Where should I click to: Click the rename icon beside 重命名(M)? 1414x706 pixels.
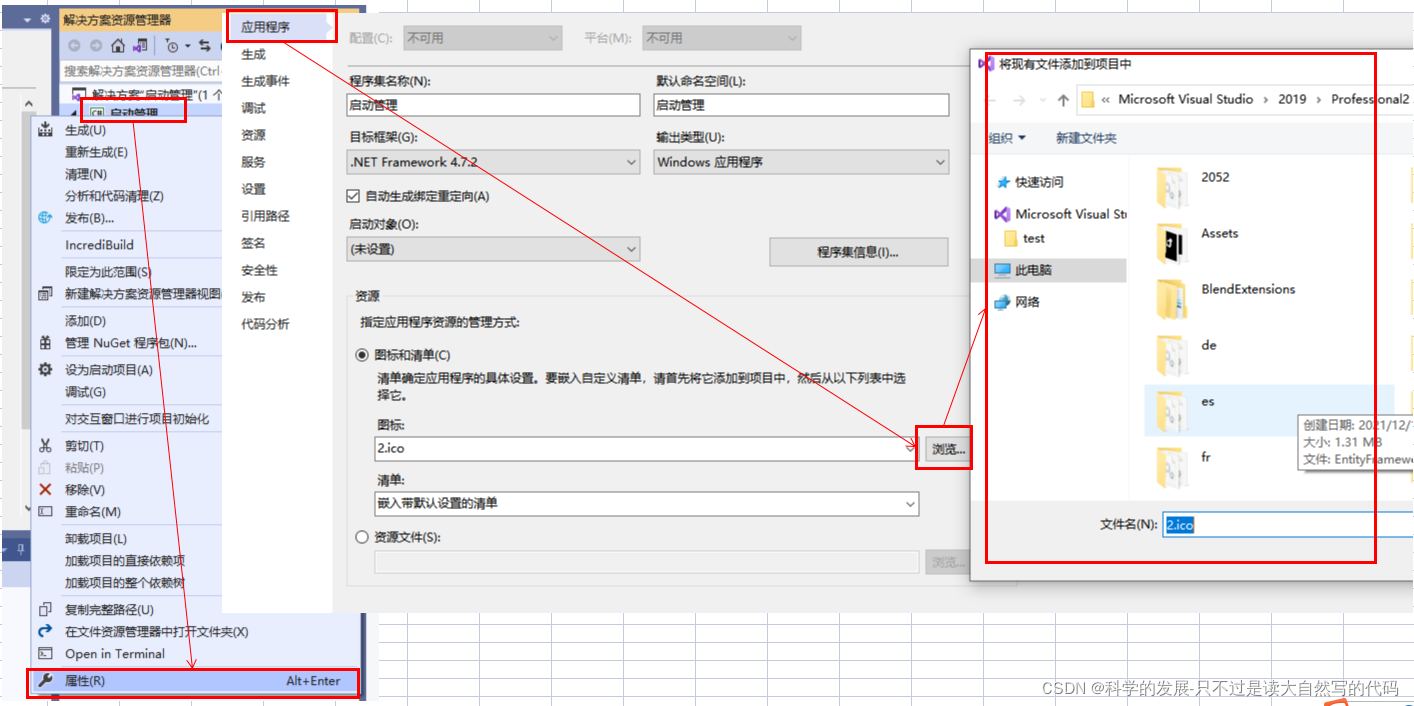(x=45, y=512)
